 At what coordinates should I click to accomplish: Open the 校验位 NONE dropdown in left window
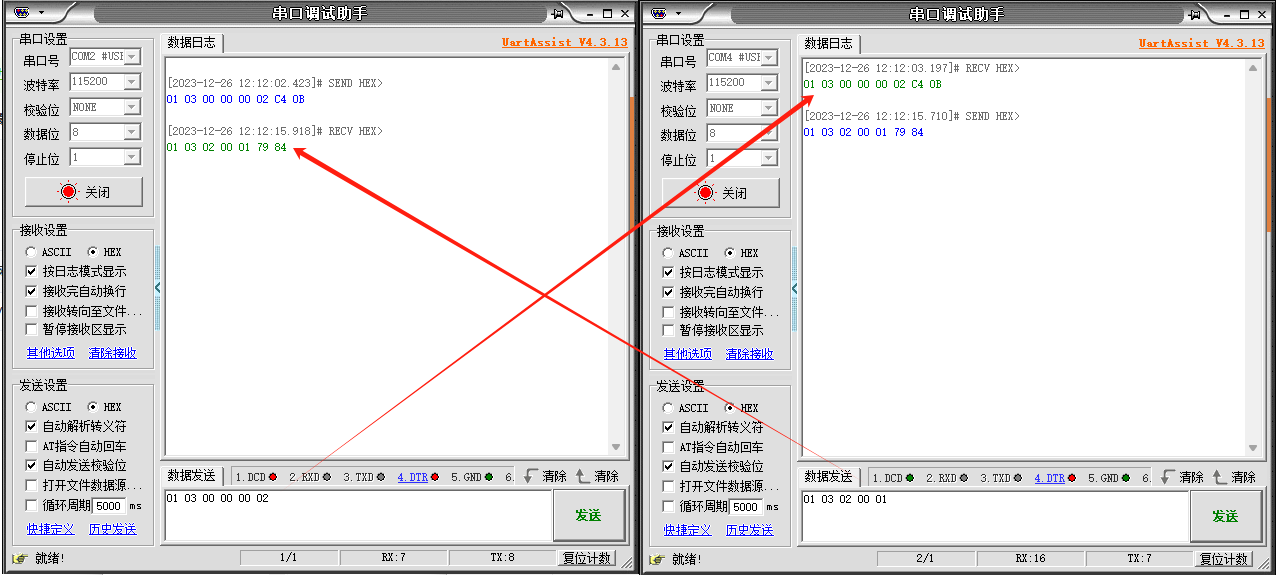tap(131, 107)
